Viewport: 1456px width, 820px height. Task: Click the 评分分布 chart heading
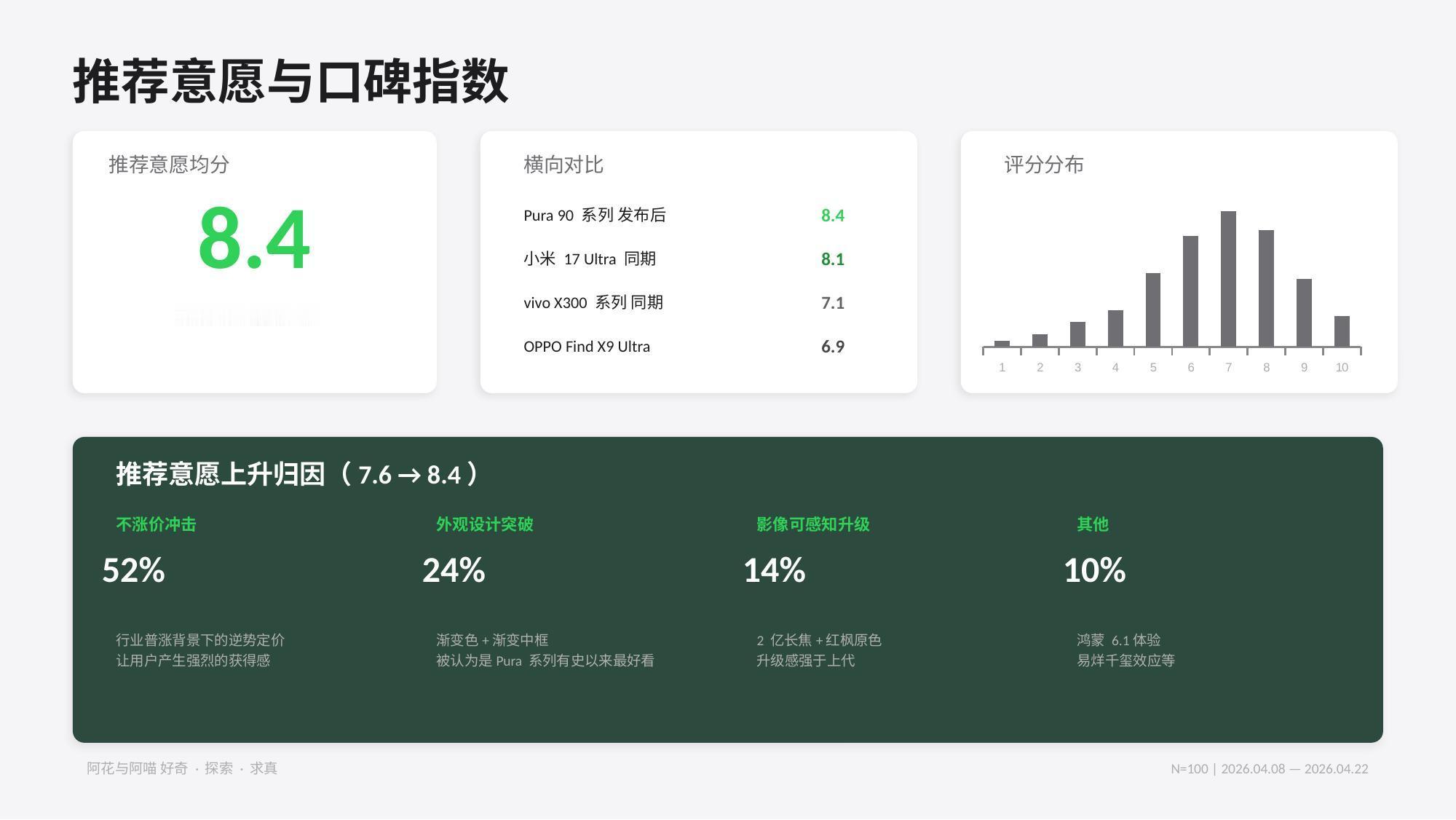[1043, 165]
